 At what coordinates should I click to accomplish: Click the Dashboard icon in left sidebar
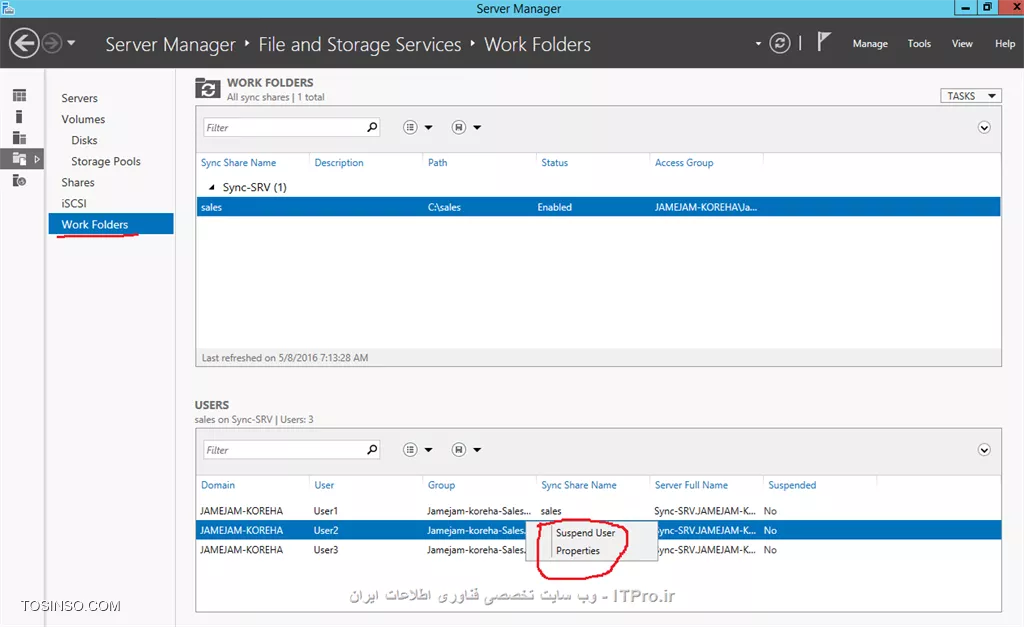(20, 95)
